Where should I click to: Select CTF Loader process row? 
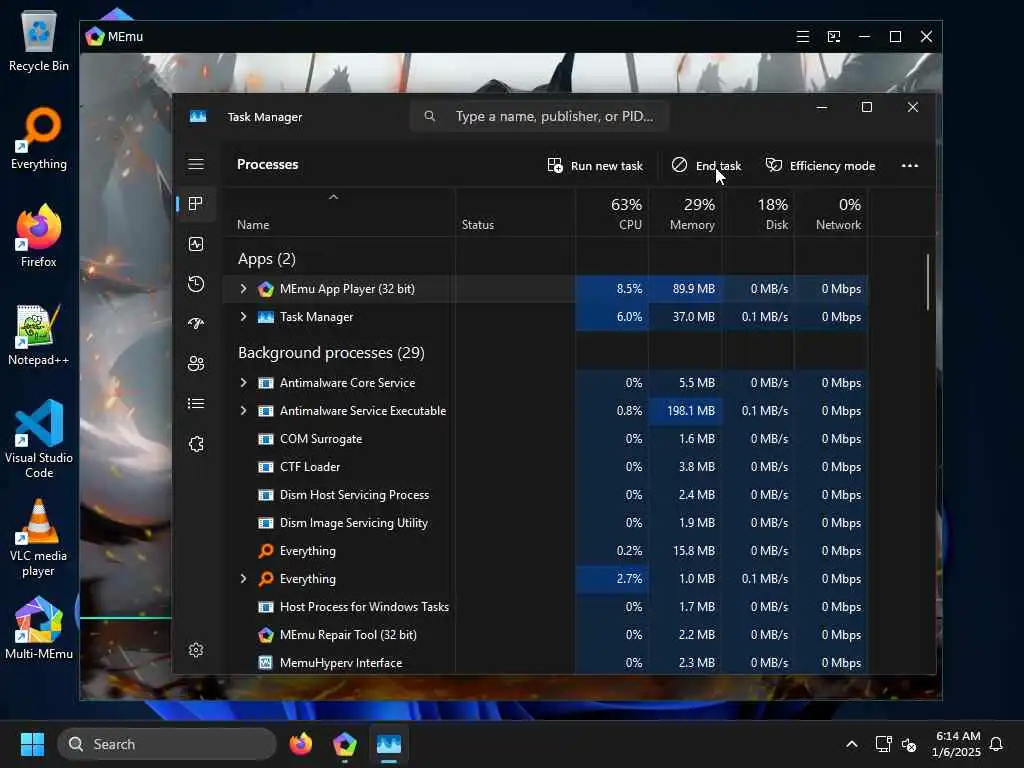point(545,467)
